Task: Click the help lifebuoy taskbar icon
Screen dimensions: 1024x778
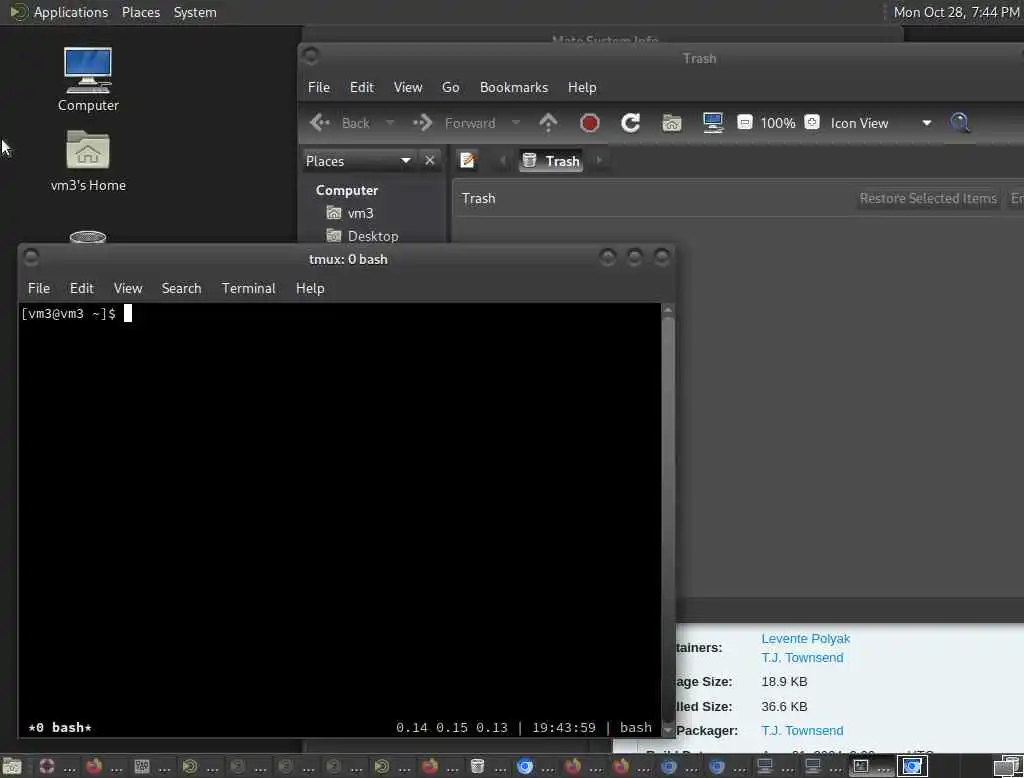Action: pyautogui.click(x=46, y=766)
